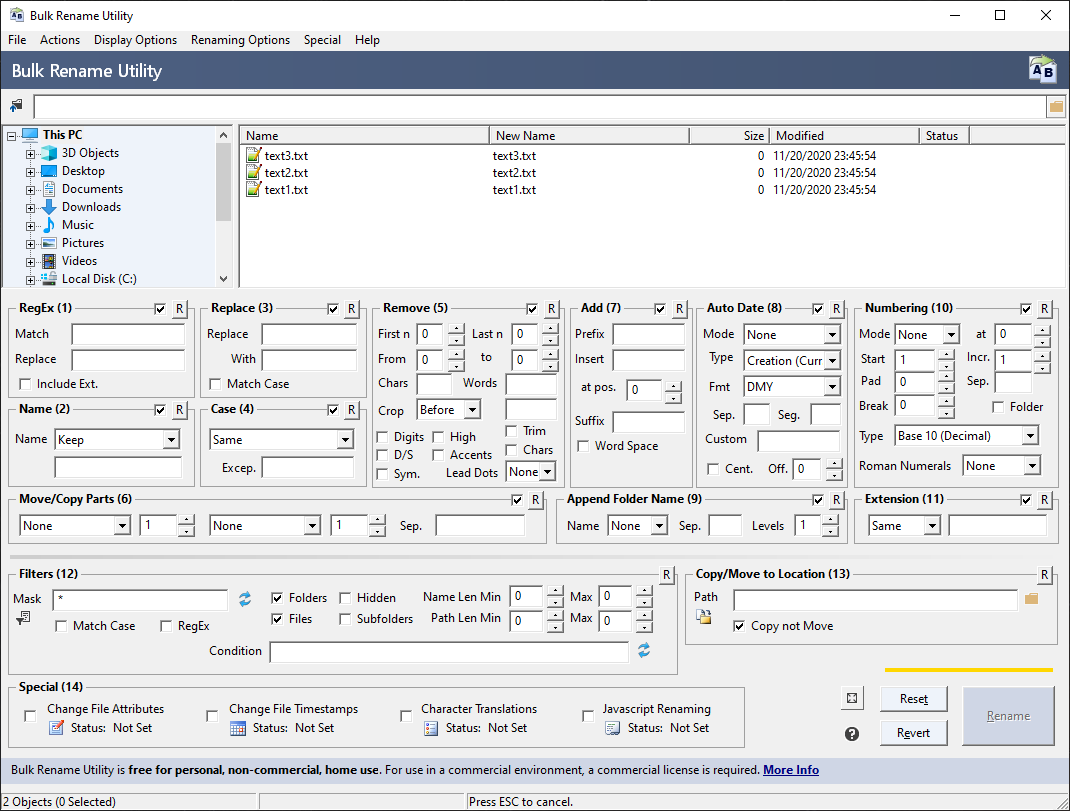The image size is (1070, 811).
Task: Click the R reset button for Remove (5)
Action: (x=551, y=309)
